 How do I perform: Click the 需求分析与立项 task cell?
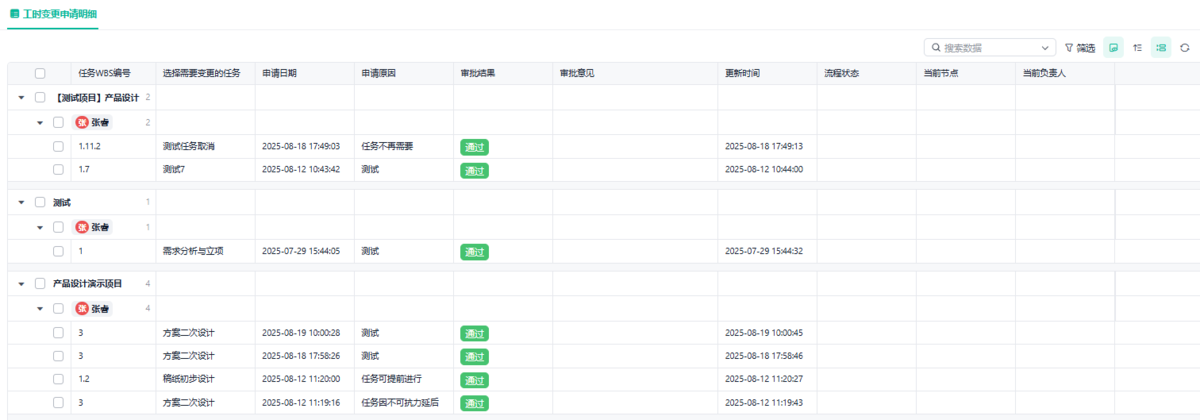coord(193,251)
